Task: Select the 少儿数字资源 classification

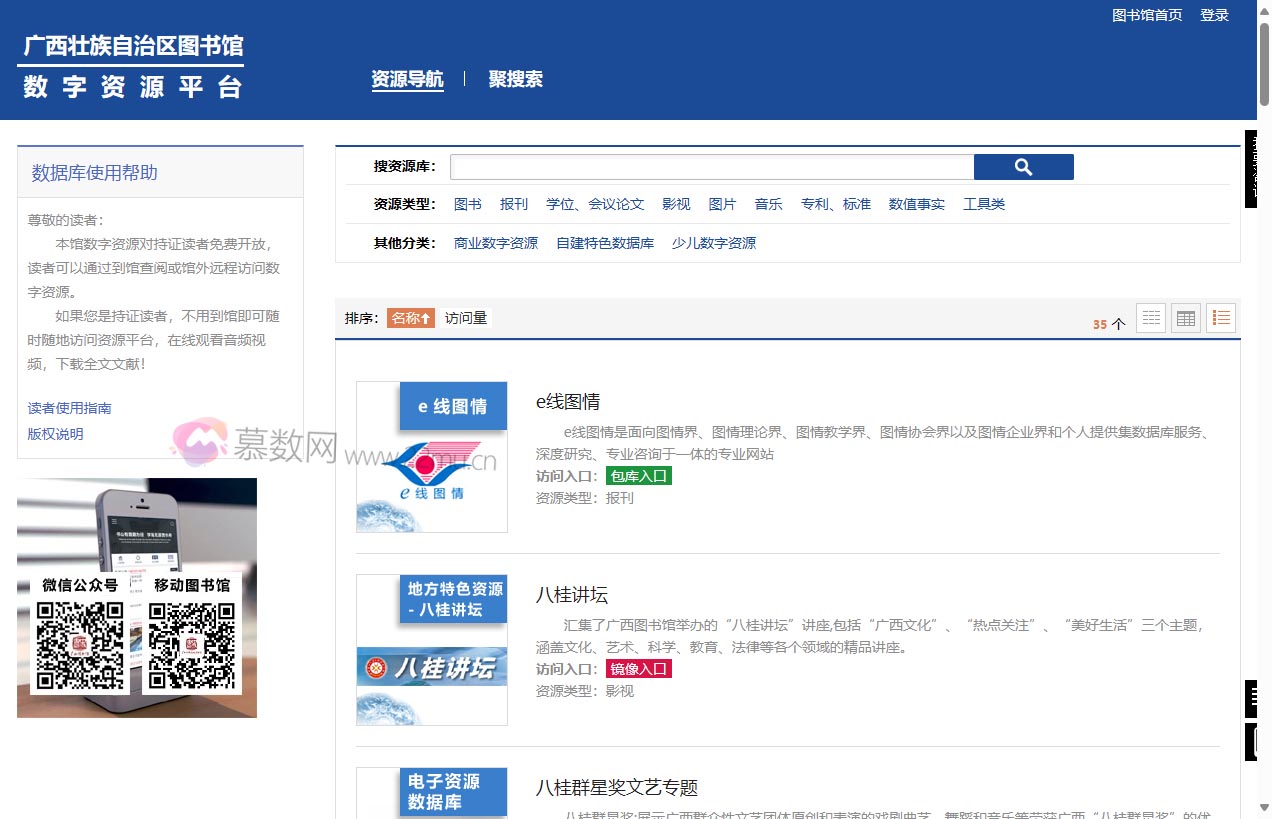Action: [713, 242]
